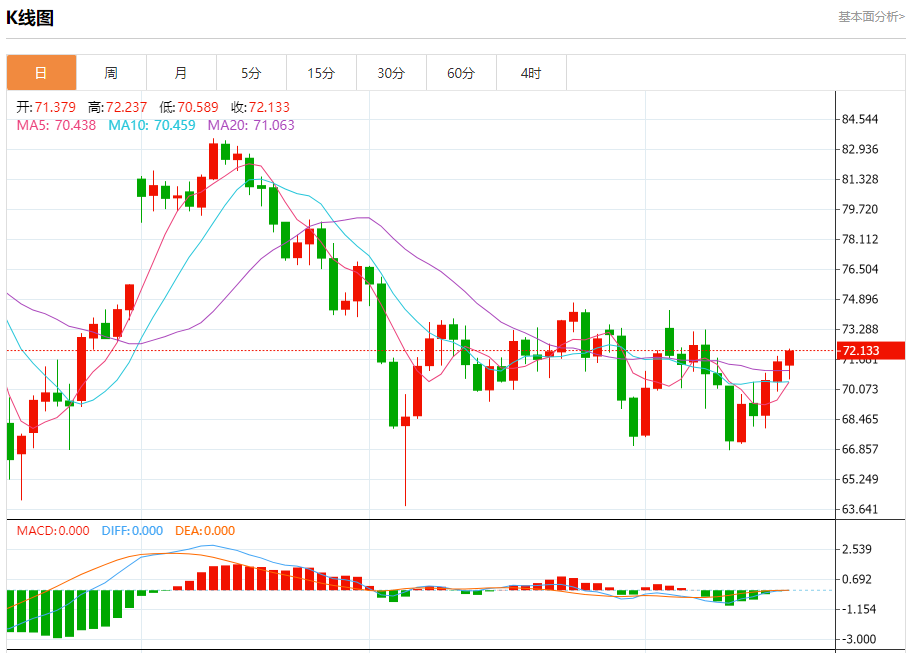Click the 65.249 price axis label

(860, 479)
